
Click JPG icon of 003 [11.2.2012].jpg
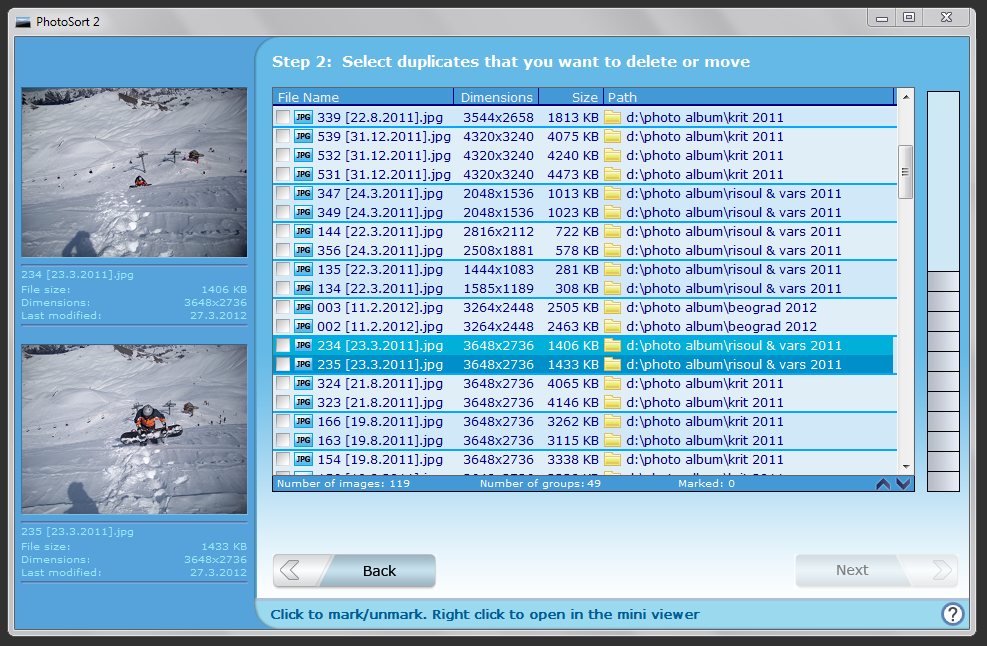pos(303,307)
